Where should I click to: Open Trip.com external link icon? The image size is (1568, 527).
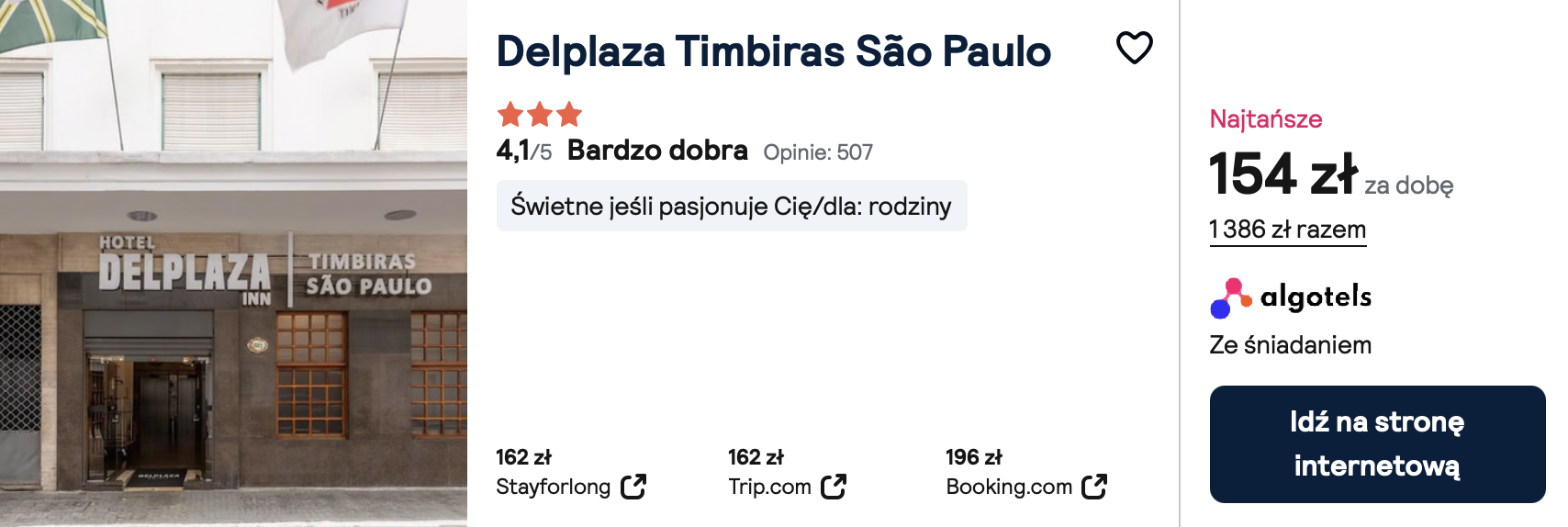[834, 487]
